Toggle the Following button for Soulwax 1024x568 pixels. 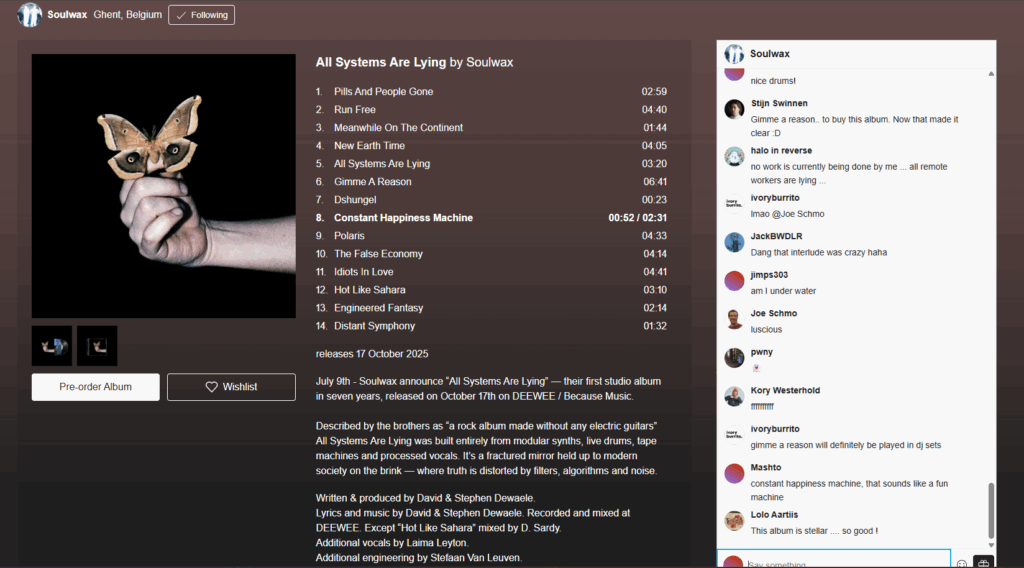click(201, 15)
